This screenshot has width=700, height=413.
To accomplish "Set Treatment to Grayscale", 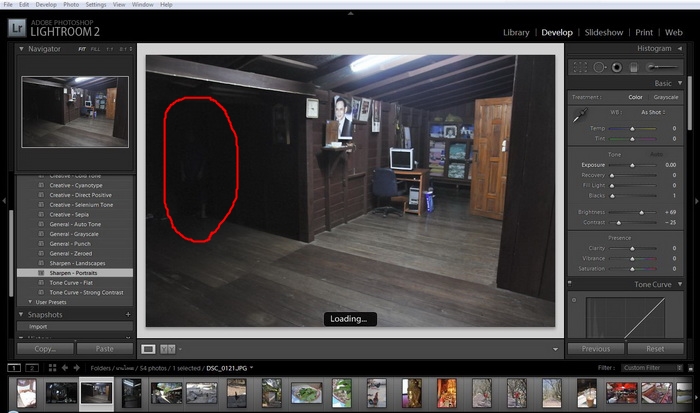I will point(666,97).
